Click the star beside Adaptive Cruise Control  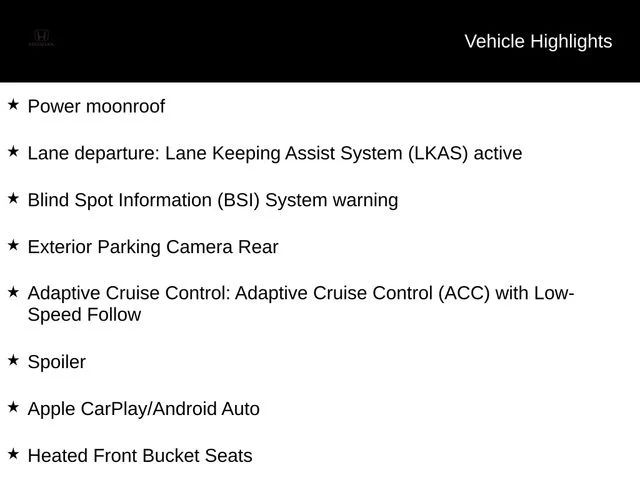[x=13, y=292]
